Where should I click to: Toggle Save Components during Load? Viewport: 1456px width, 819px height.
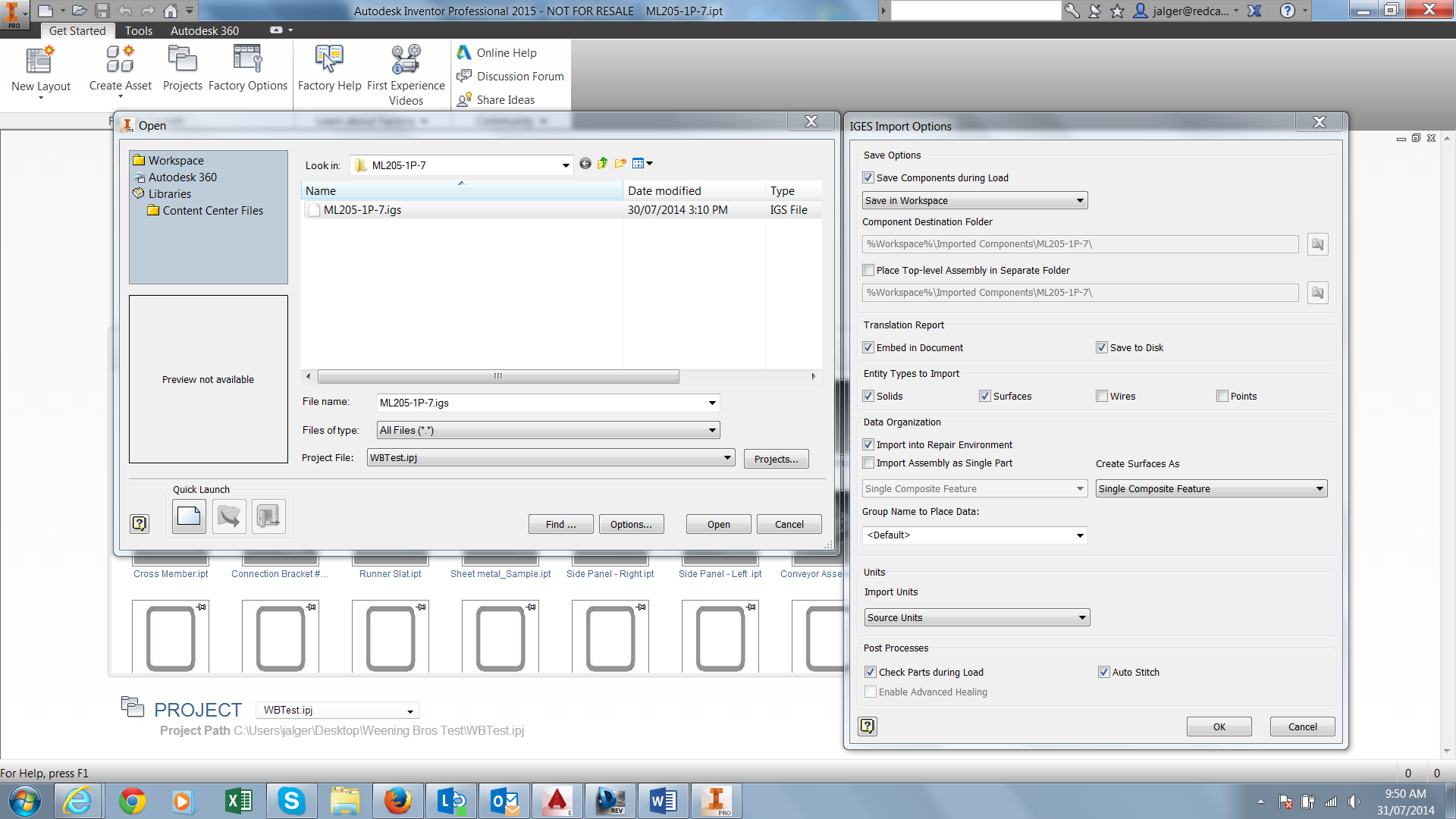868,178
